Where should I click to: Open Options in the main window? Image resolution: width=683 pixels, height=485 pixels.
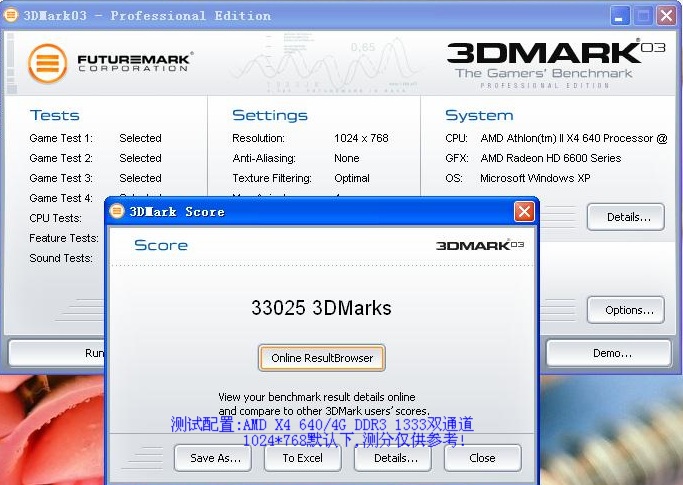pos(626,310)
